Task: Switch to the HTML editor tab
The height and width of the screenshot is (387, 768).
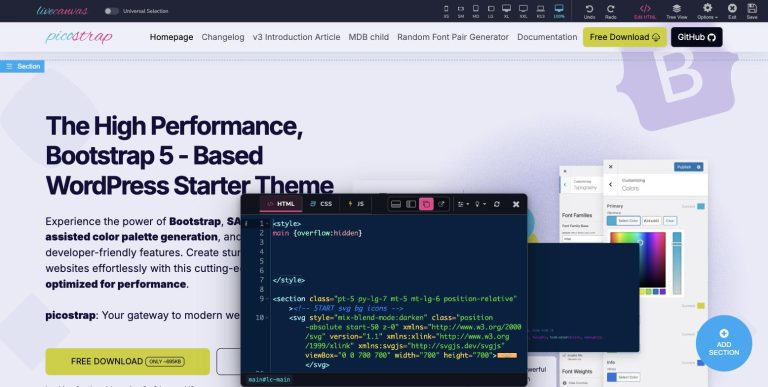Action: (x=281, y=204)
